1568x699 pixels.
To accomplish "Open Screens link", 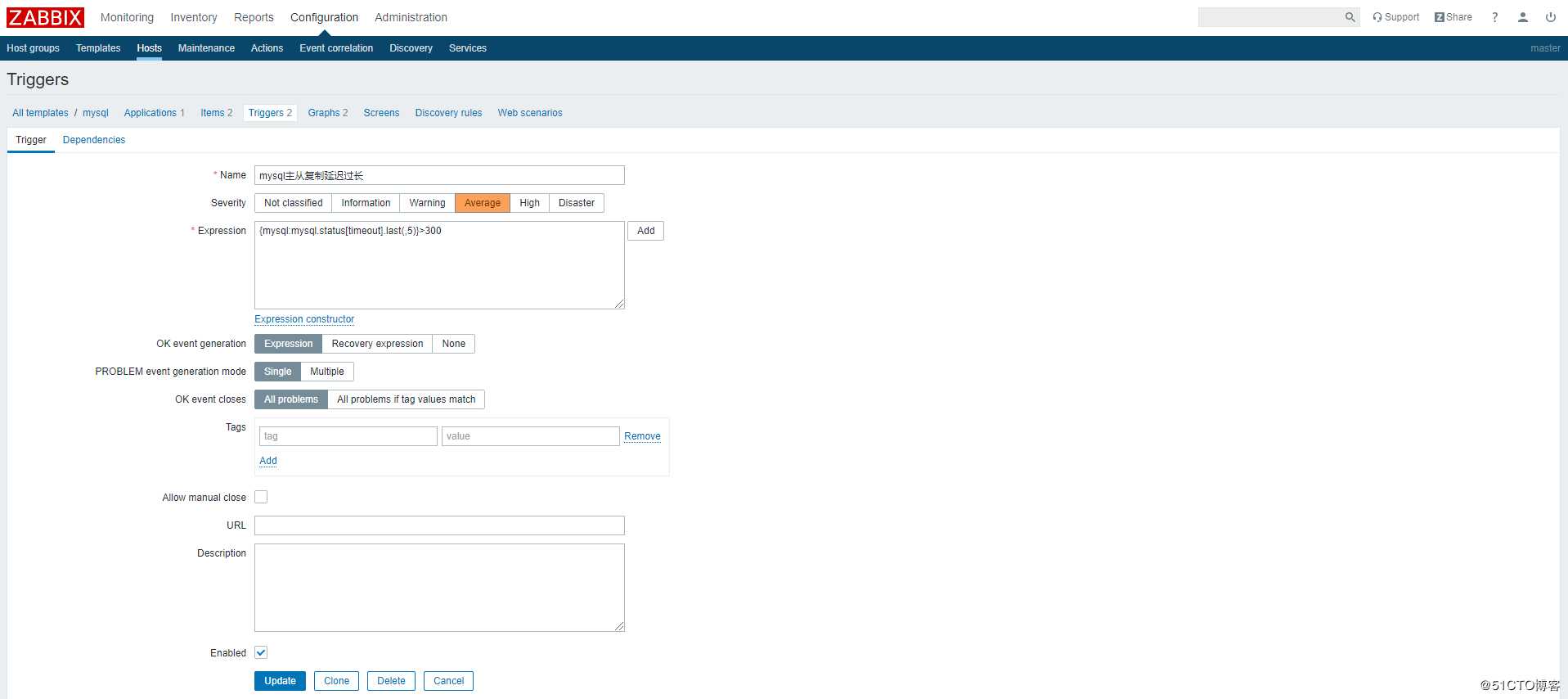I will point(381,113).
